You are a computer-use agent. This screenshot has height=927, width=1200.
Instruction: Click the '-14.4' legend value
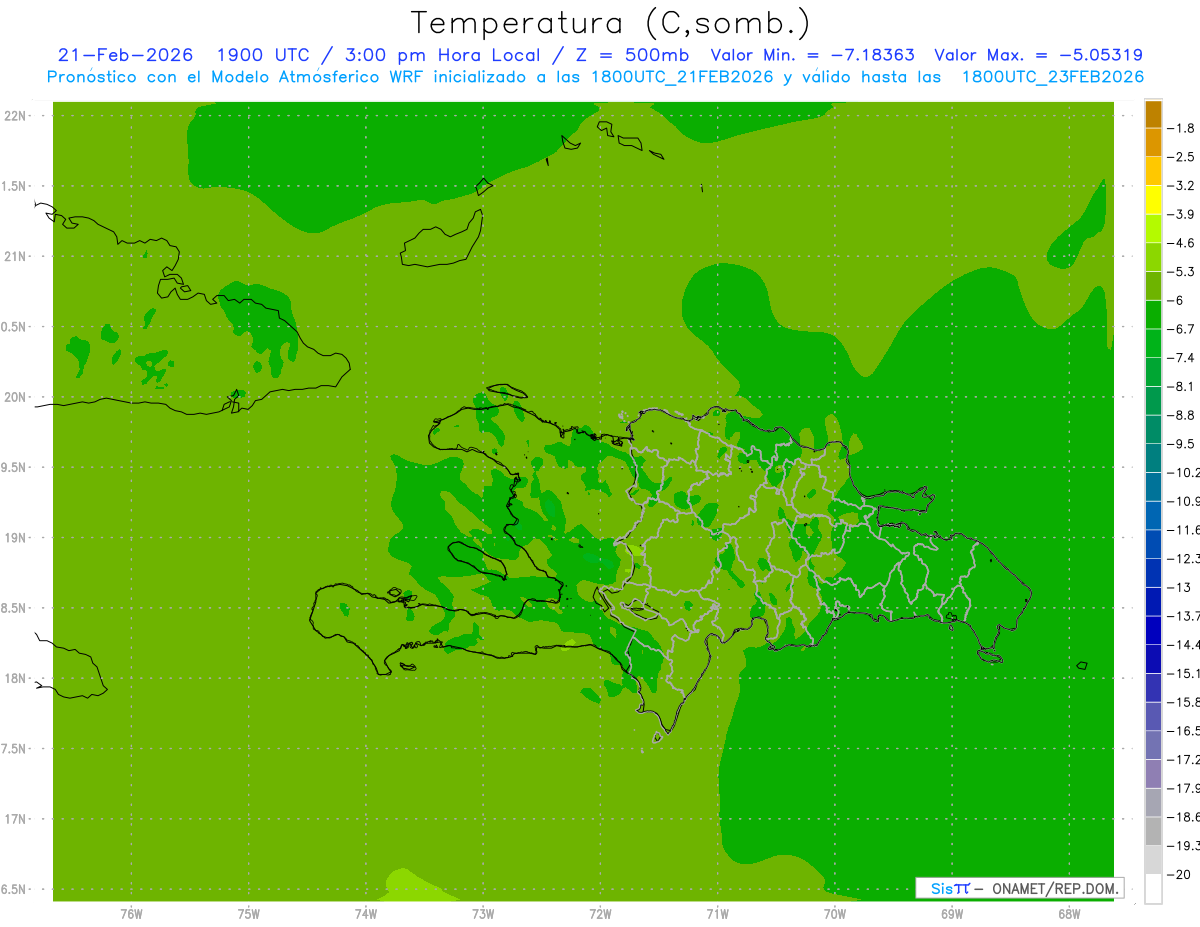[x=1184, y=645]
